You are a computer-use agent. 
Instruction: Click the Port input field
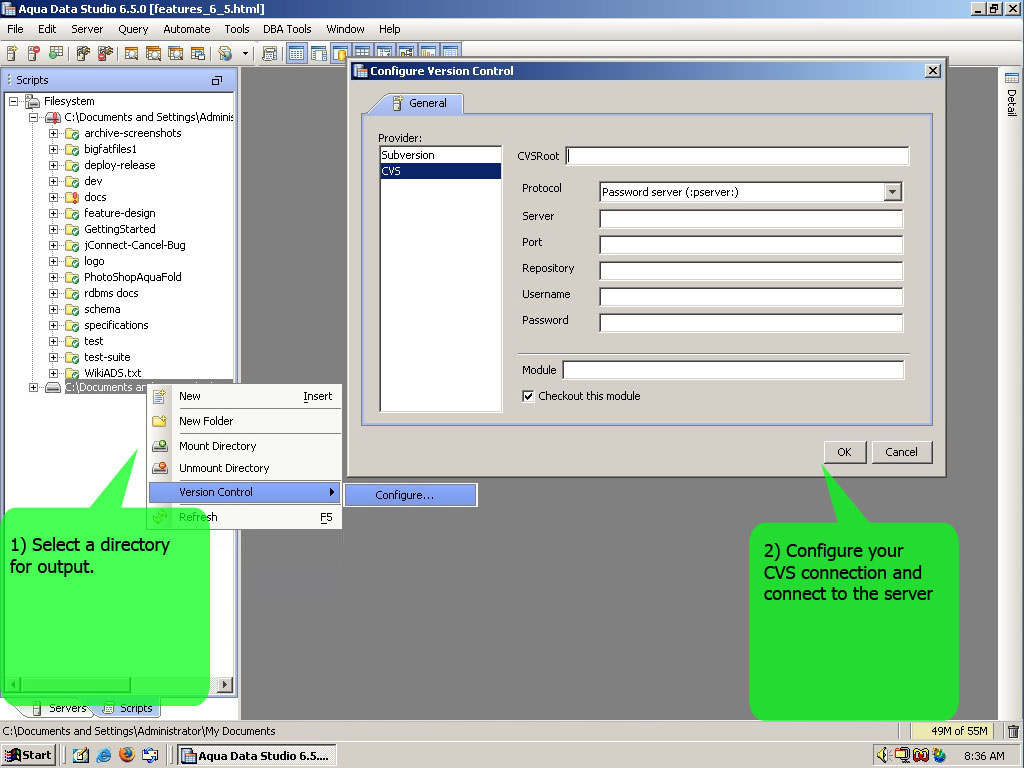pos(751,245)
